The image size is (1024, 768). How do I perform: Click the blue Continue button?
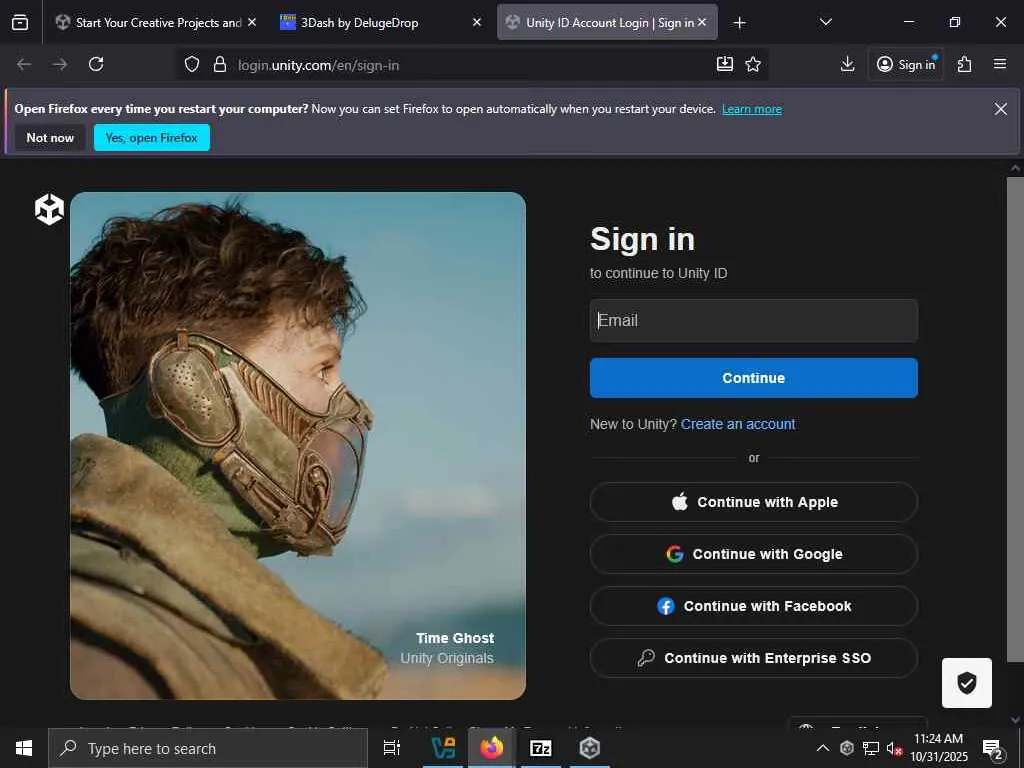coord(754,378)
